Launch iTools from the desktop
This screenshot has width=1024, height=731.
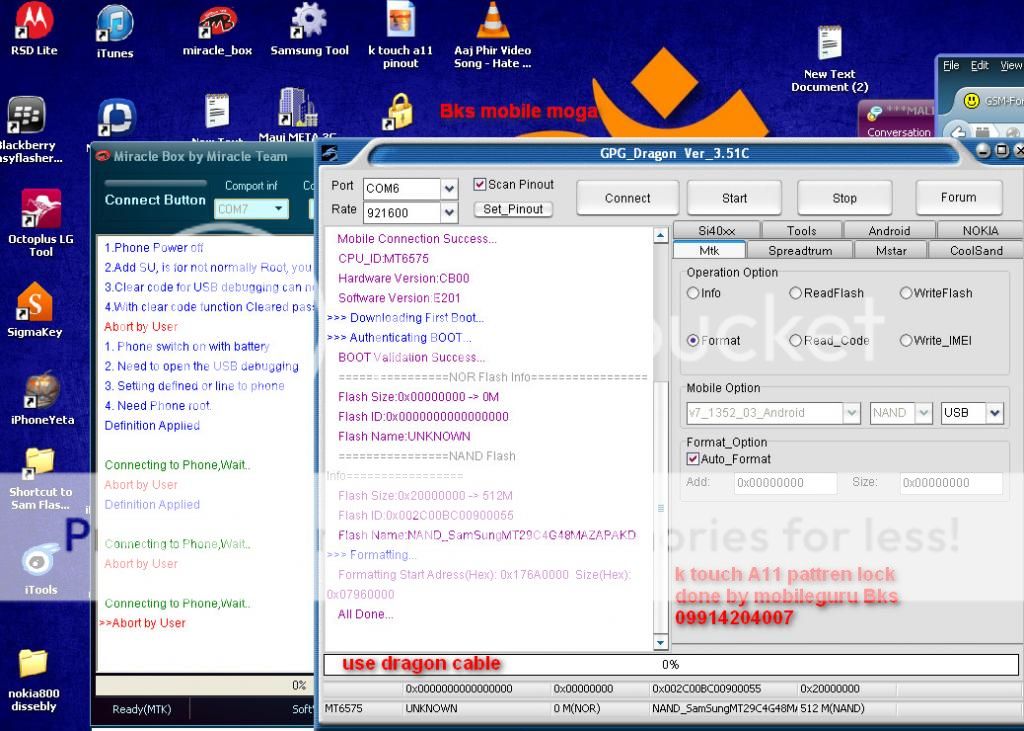40,568
